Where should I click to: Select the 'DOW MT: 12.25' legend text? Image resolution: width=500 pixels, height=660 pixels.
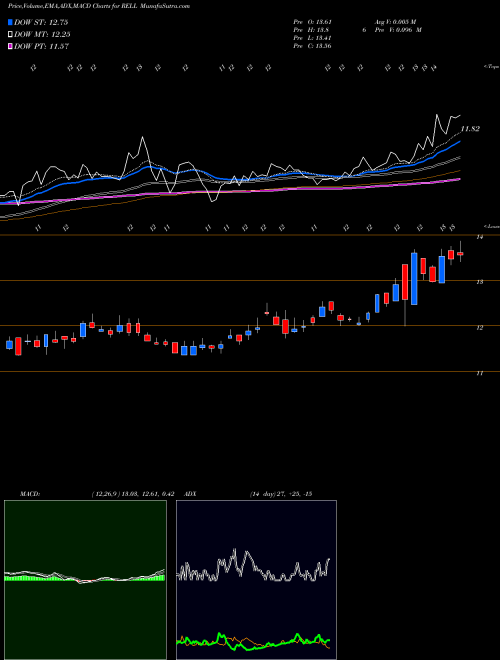coord(42,35)
